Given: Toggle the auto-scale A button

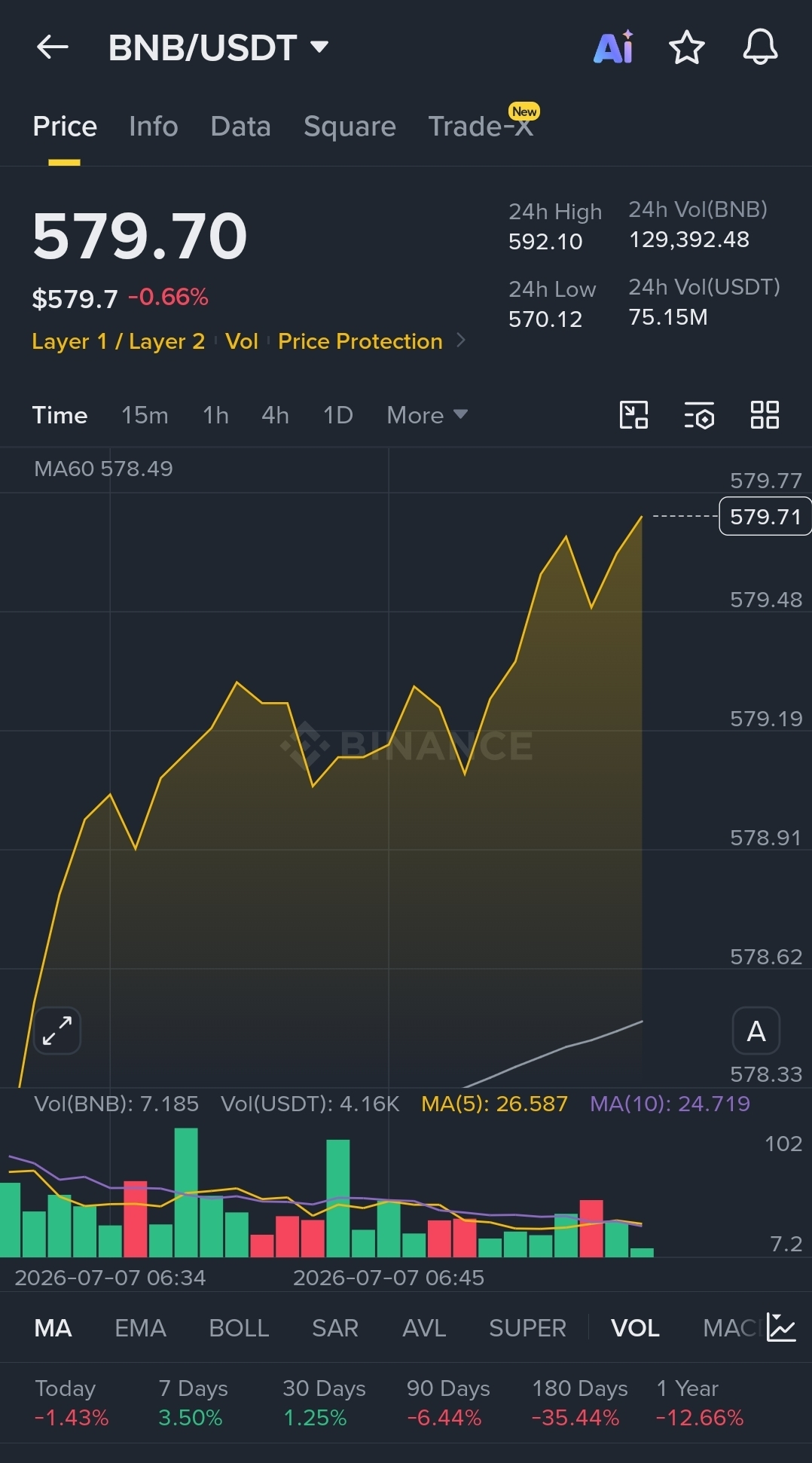Looking at the screenshot, I should point(756,1031).
